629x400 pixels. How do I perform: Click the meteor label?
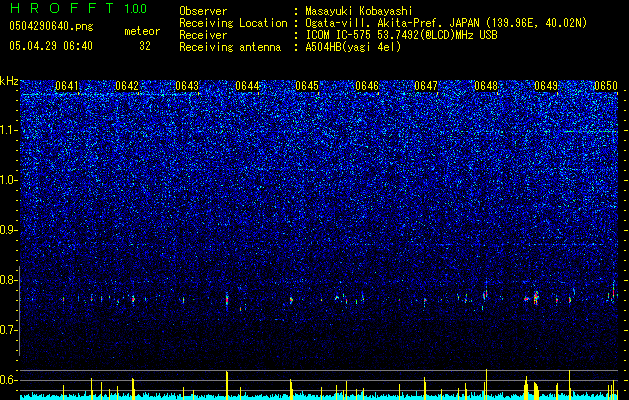tap(142, 31)
